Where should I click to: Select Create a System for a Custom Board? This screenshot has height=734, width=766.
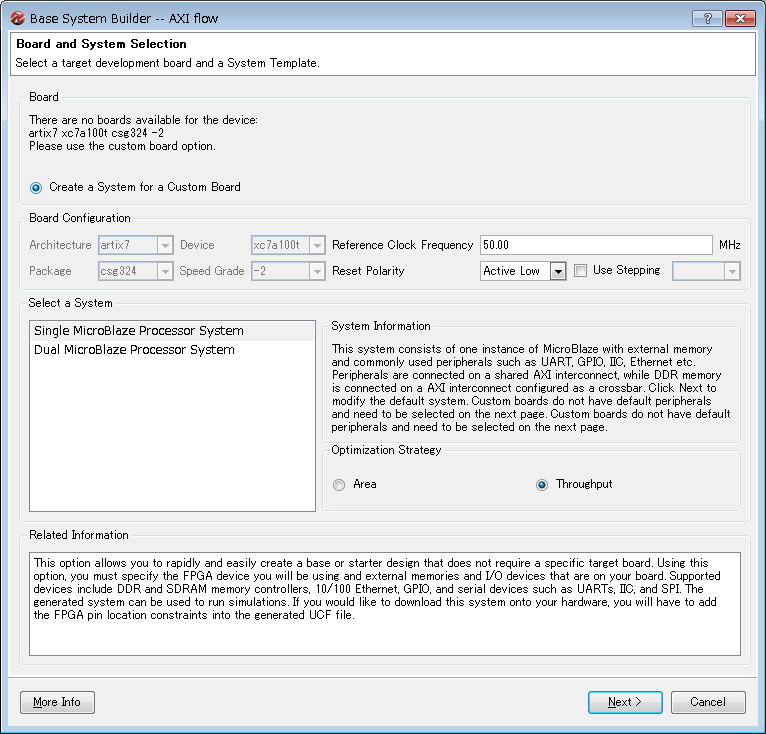pyautogui.click(x=37, y=187)
